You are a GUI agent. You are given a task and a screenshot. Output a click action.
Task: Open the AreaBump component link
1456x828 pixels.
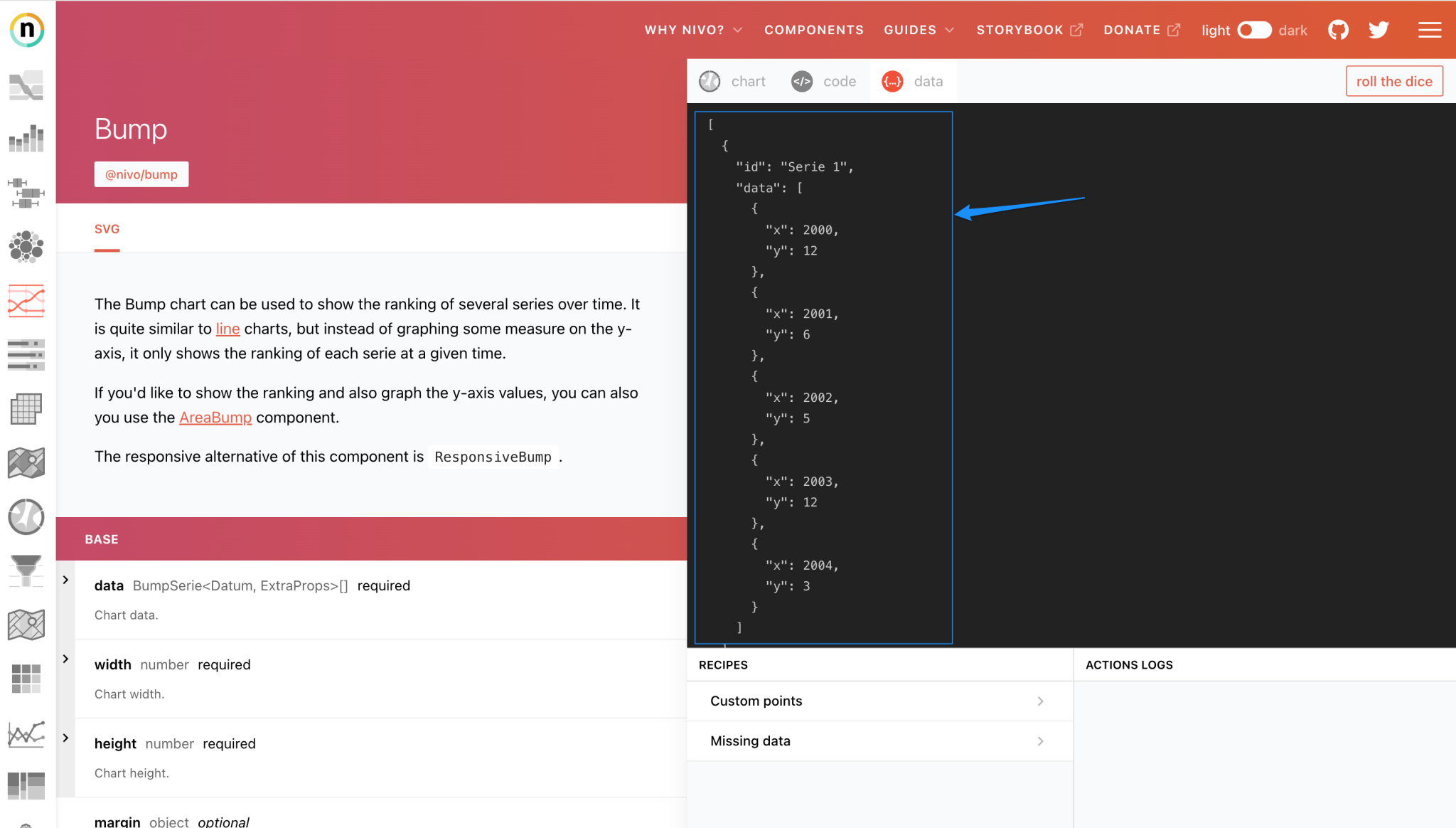(215, 418)
